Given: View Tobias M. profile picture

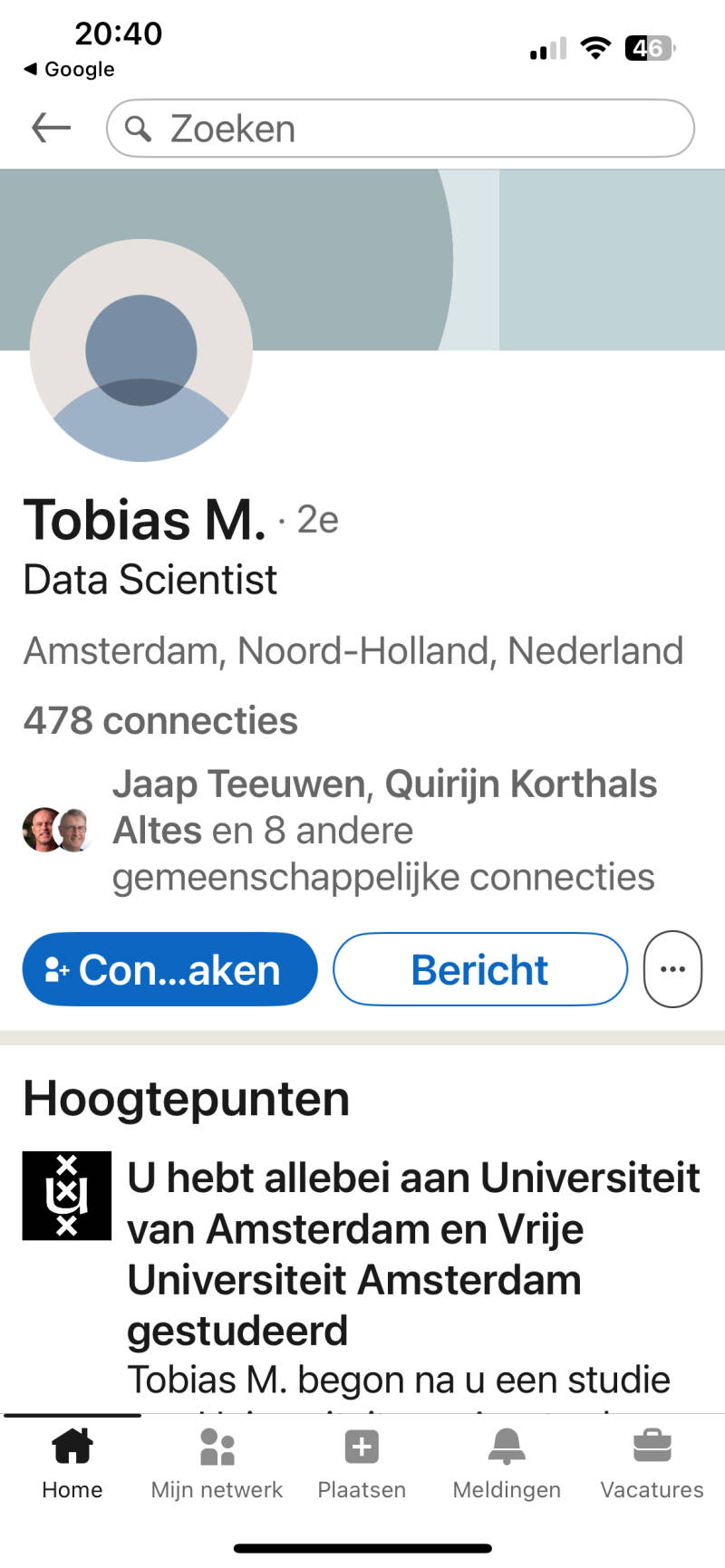Looking at the screenshot, I should click(141, 351).
